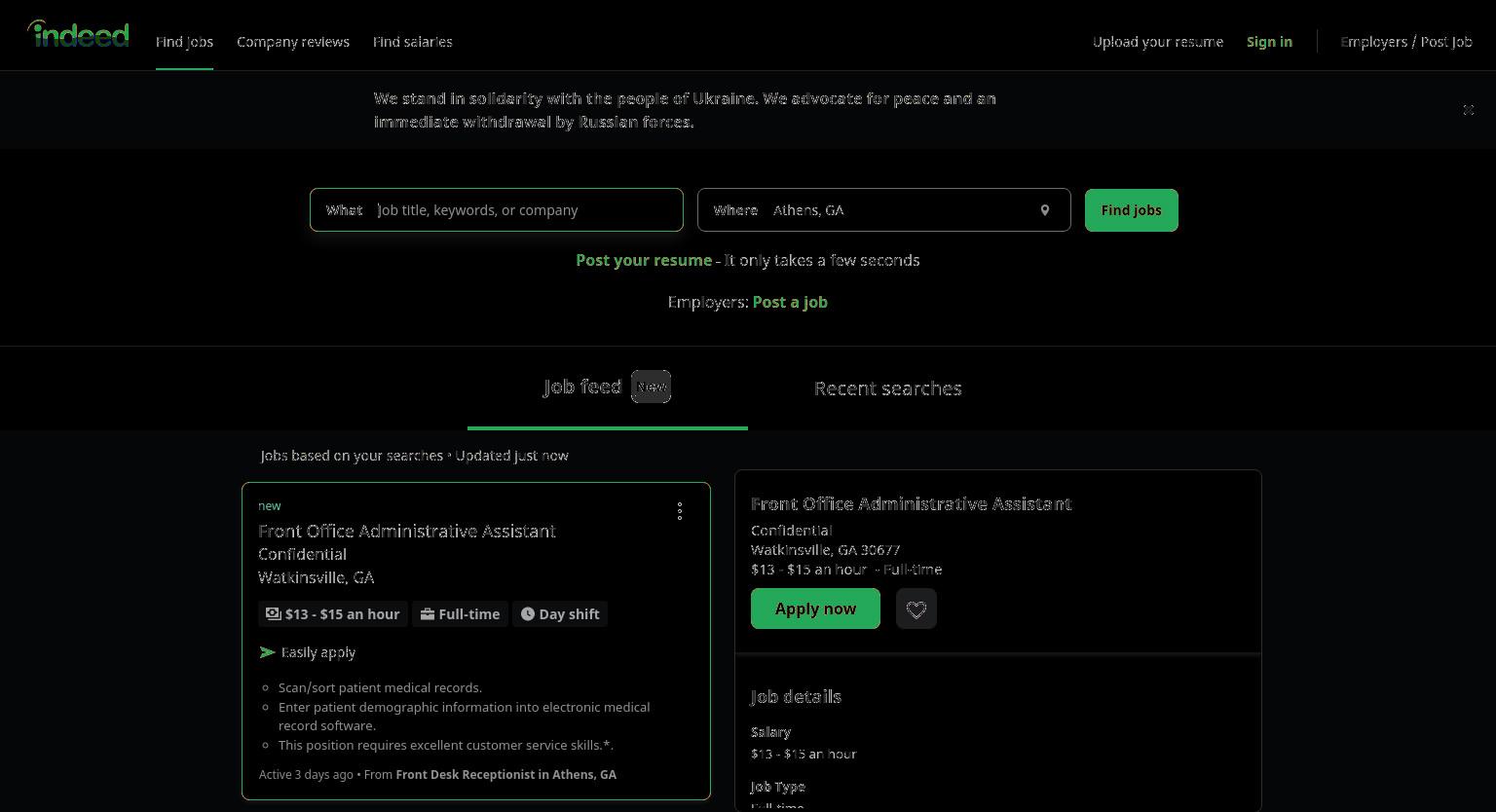This screenshot has width=1496, height=812.
Task: Click the $13 - $15 an hour salary tag
Action: [x=333, y=614]
